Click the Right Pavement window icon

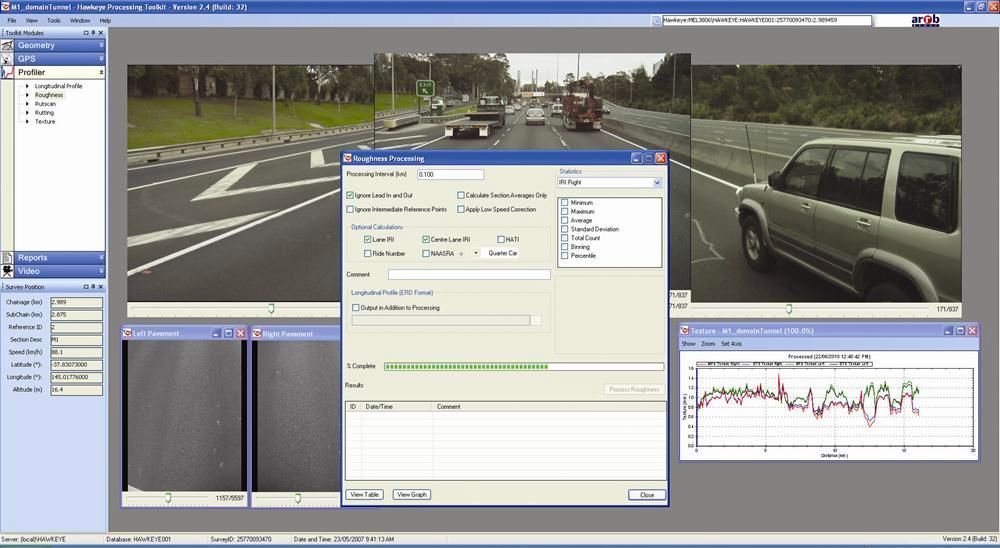click(257, 334)
